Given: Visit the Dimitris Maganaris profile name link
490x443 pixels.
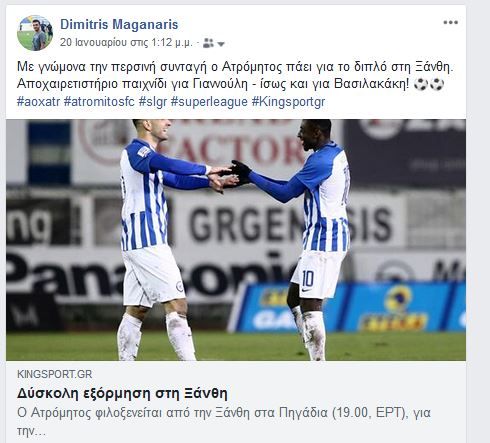Looking at the screenshot, I should [119, 24].
